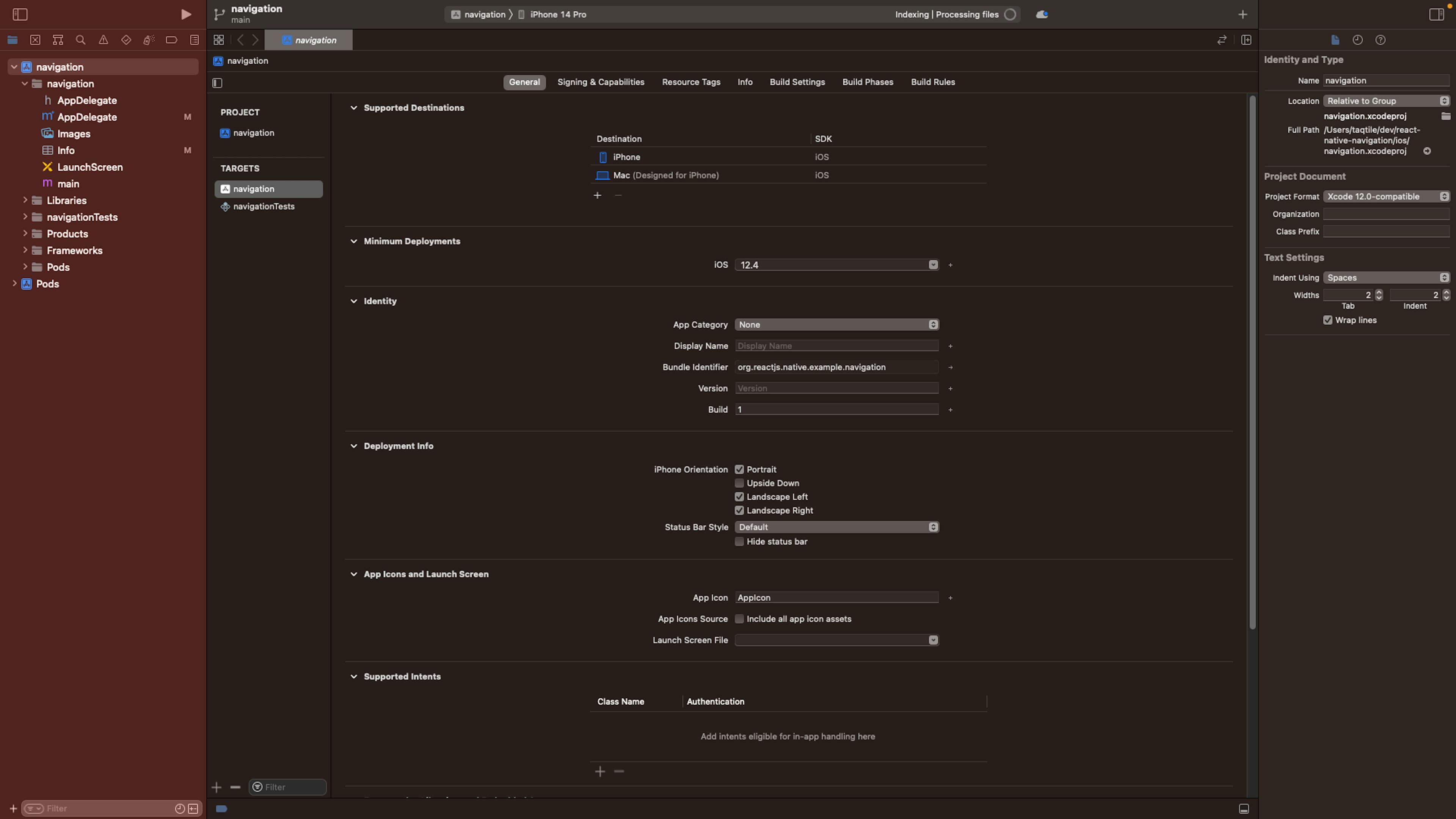Open the Status Bar Style dropdown
This screenshot has height=819, width=1456.
point(836,527)
